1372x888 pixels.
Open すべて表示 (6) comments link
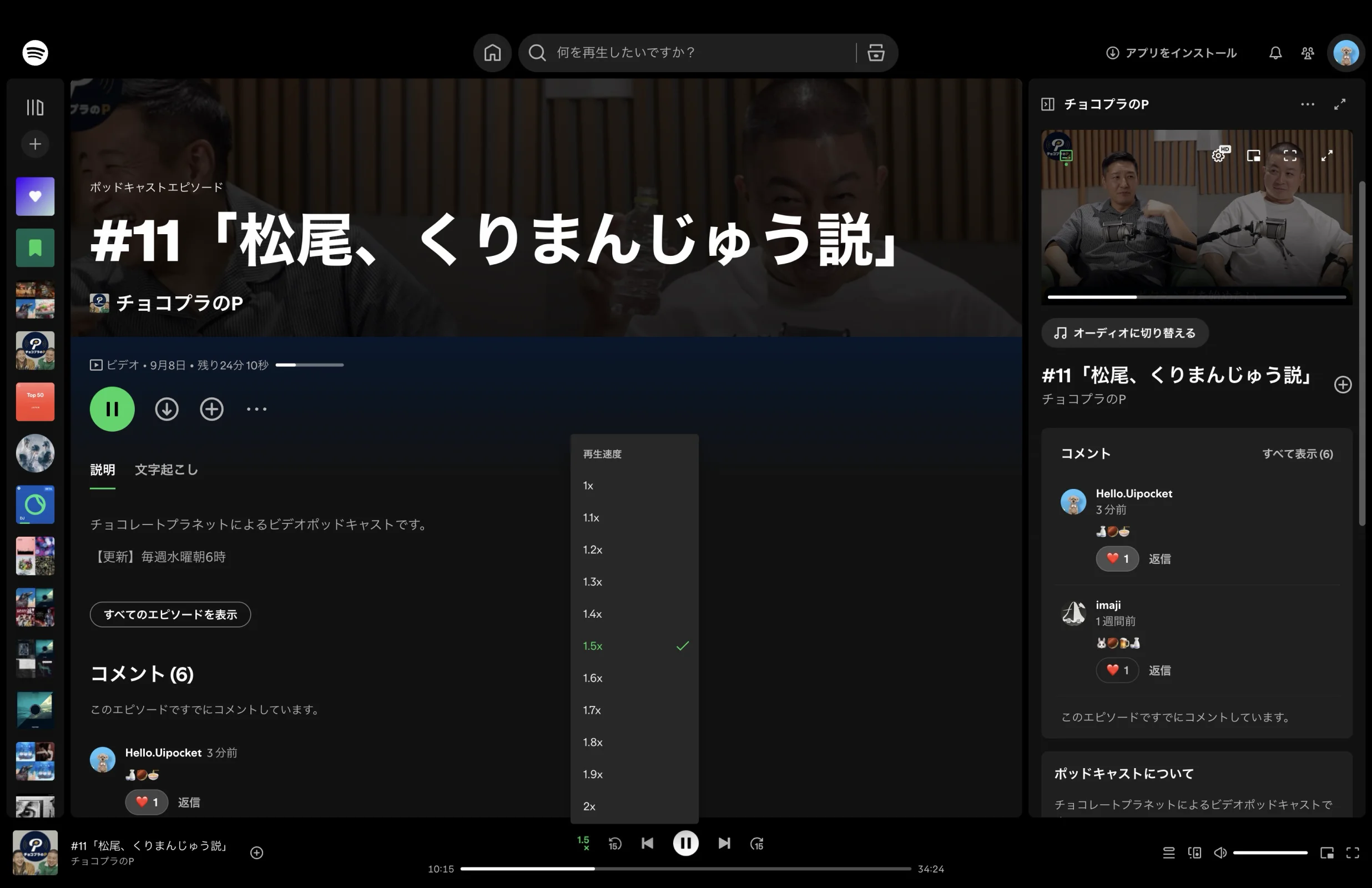1297,454
